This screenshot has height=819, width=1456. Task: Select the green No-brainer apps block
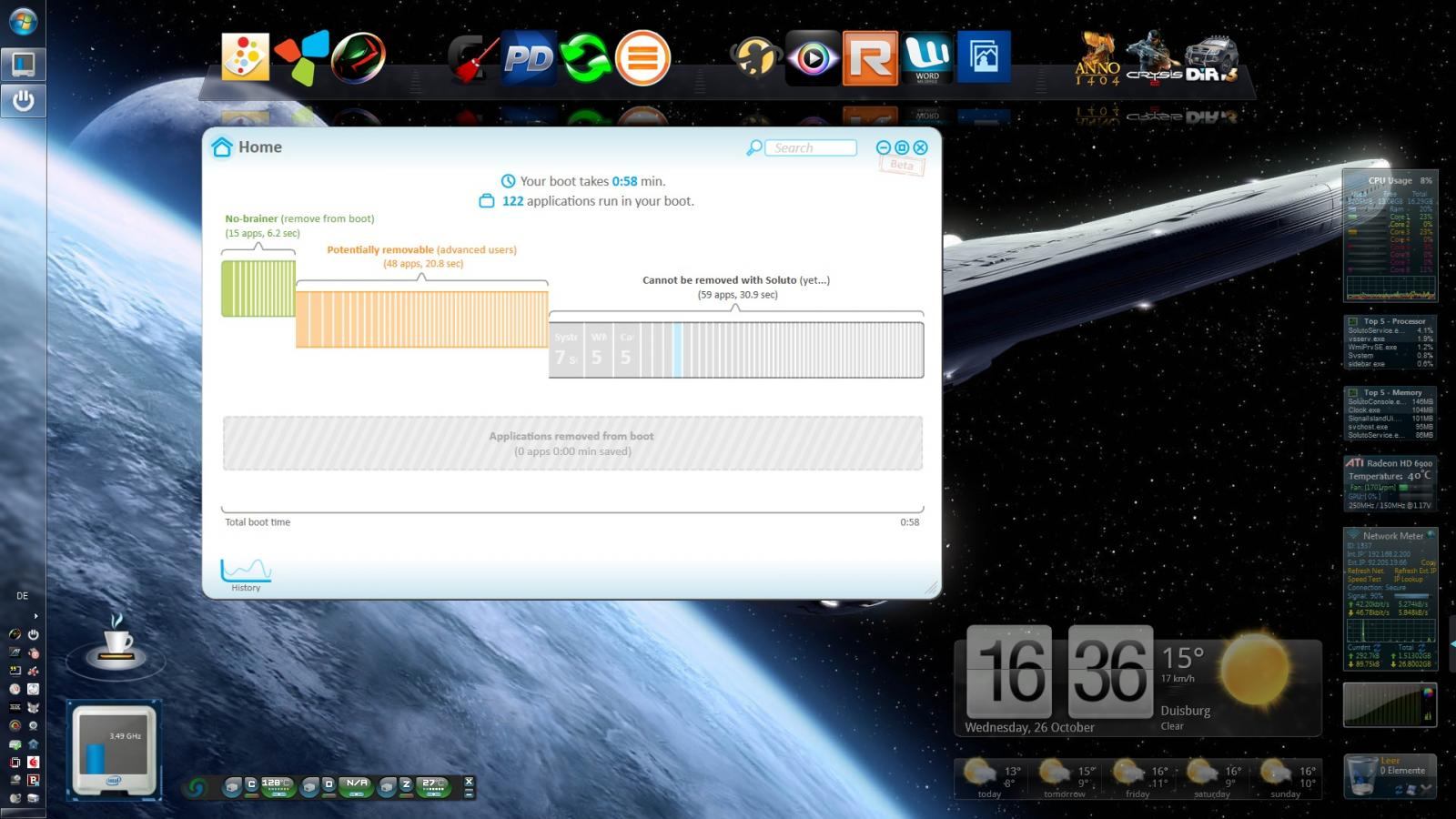(258, 288)
